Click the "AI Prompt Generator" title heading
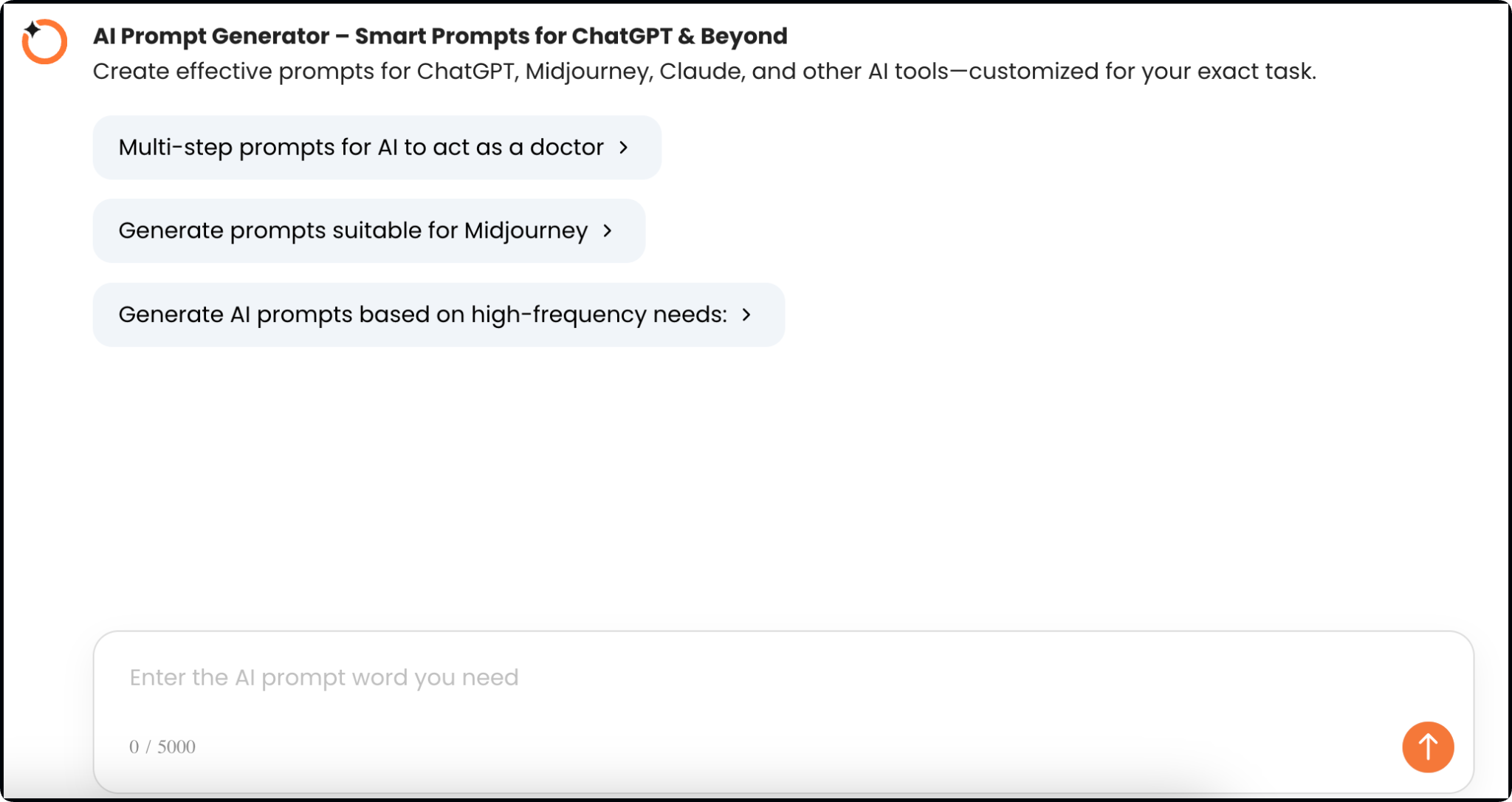This screenshot has height=802, width=1512. [440, 35]
